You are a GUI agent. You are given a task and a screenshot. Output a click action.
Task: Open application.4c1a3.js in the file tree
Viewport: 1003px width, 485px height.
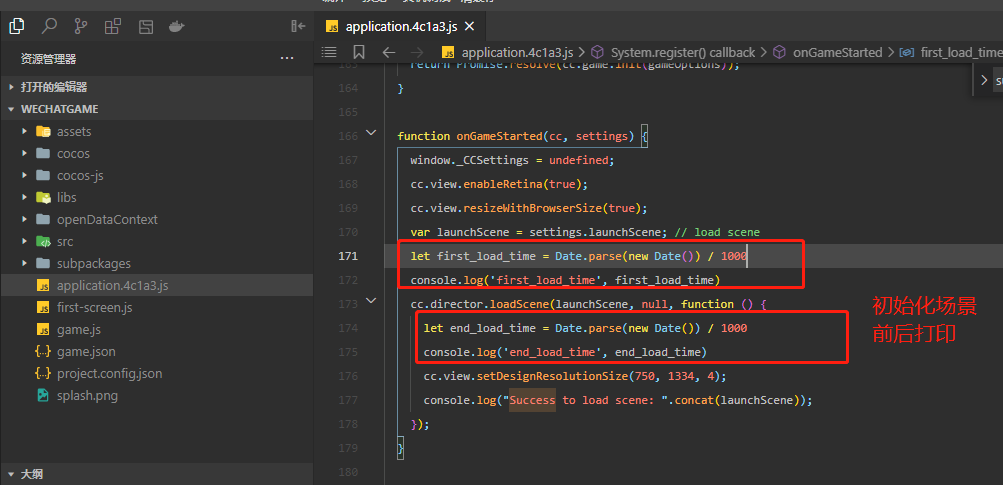coord(157,285)
